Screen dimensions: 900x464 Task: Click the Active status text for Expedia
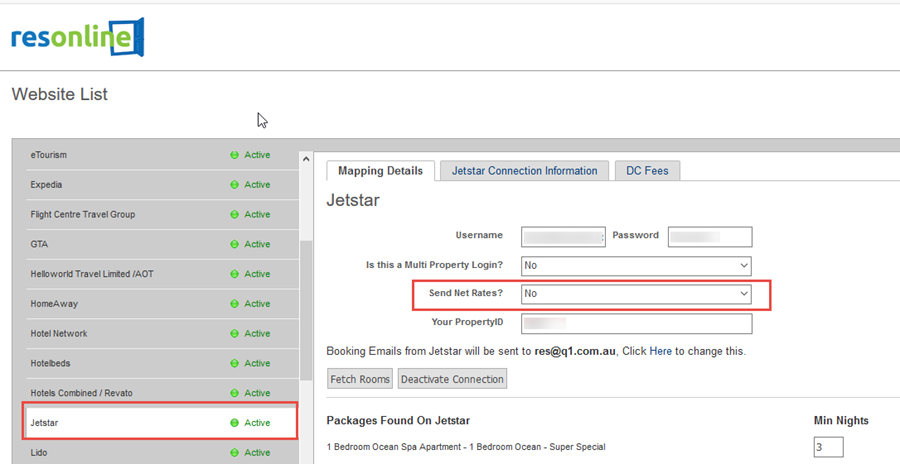[x=257, y=185]
